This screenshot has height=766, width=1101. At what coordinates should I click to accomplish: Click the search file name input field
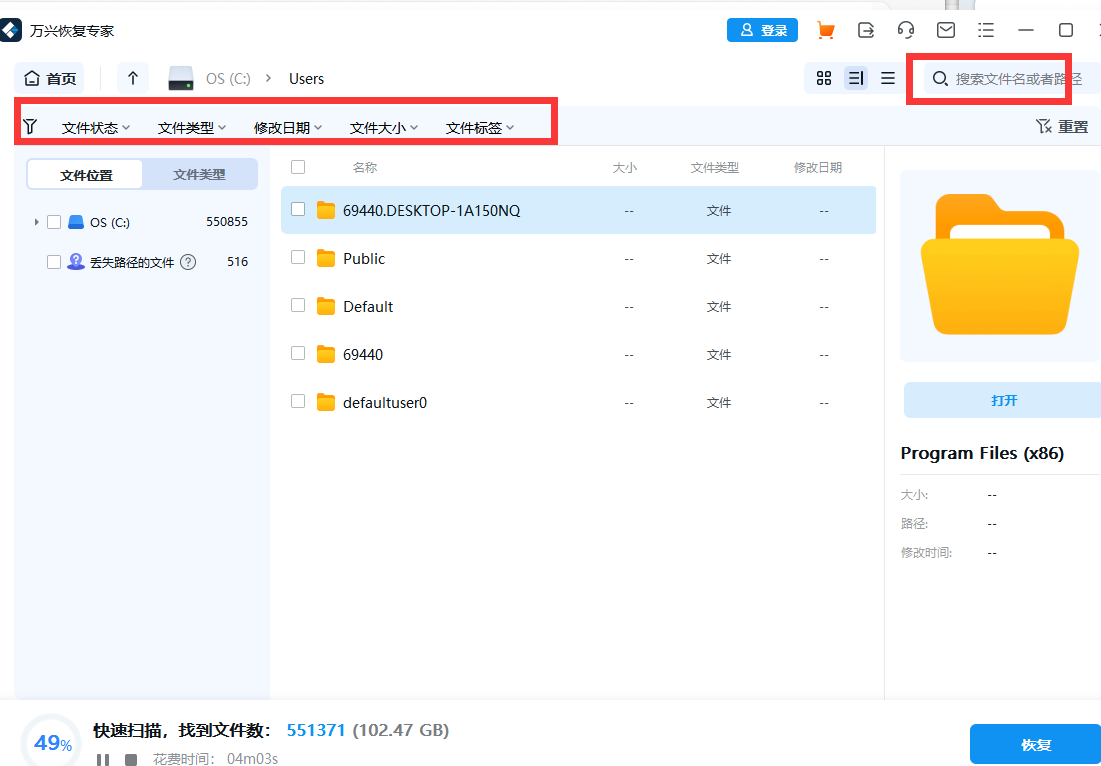point(1000,78)
